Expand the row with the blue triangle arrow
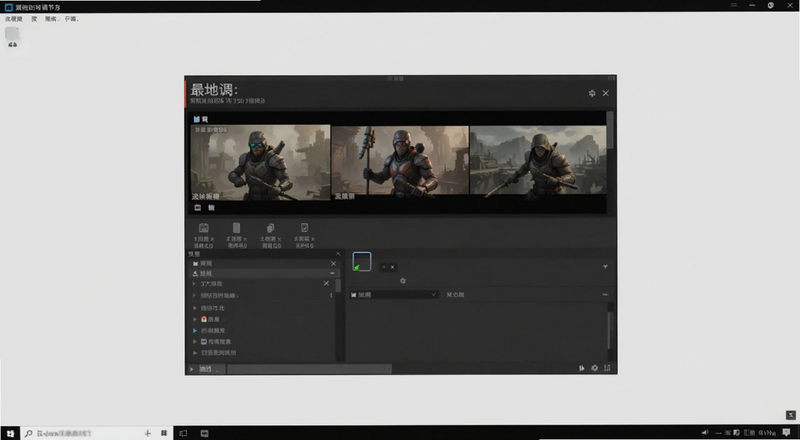Screen dimensions: 800x440 tap(195, 331)
